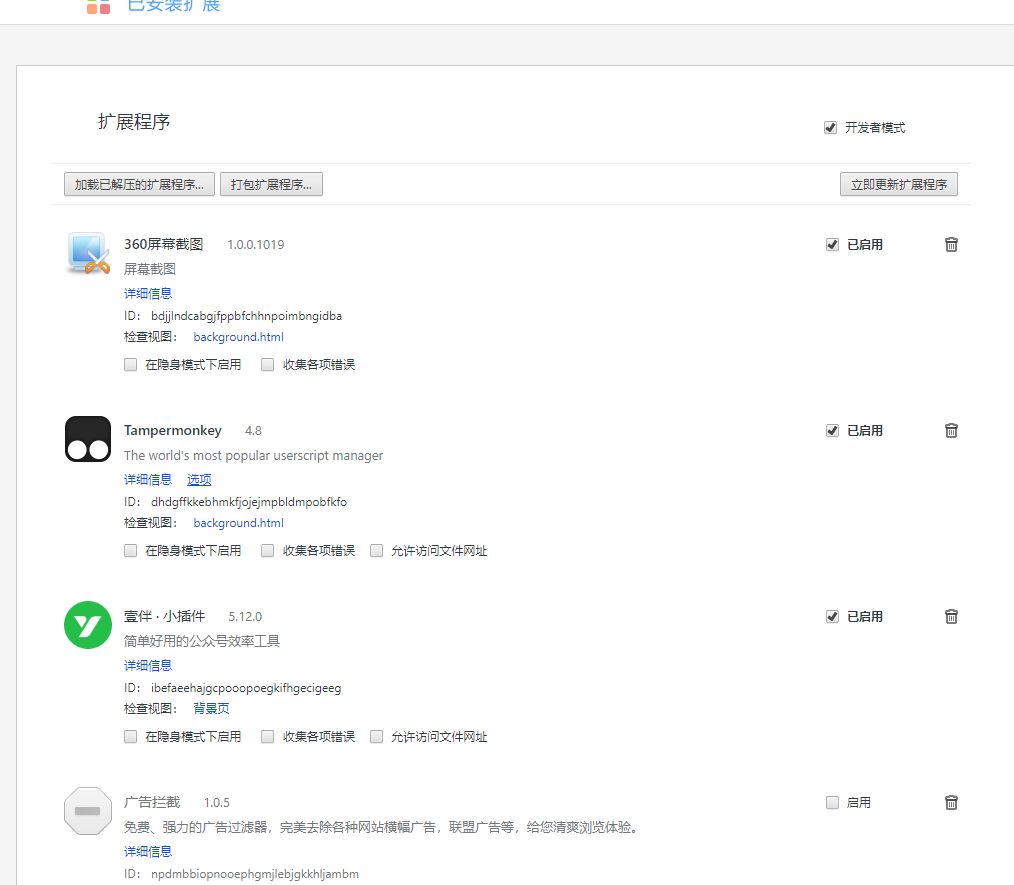
Task: Click Tampermonkey version 4.8
Action: 254,431
